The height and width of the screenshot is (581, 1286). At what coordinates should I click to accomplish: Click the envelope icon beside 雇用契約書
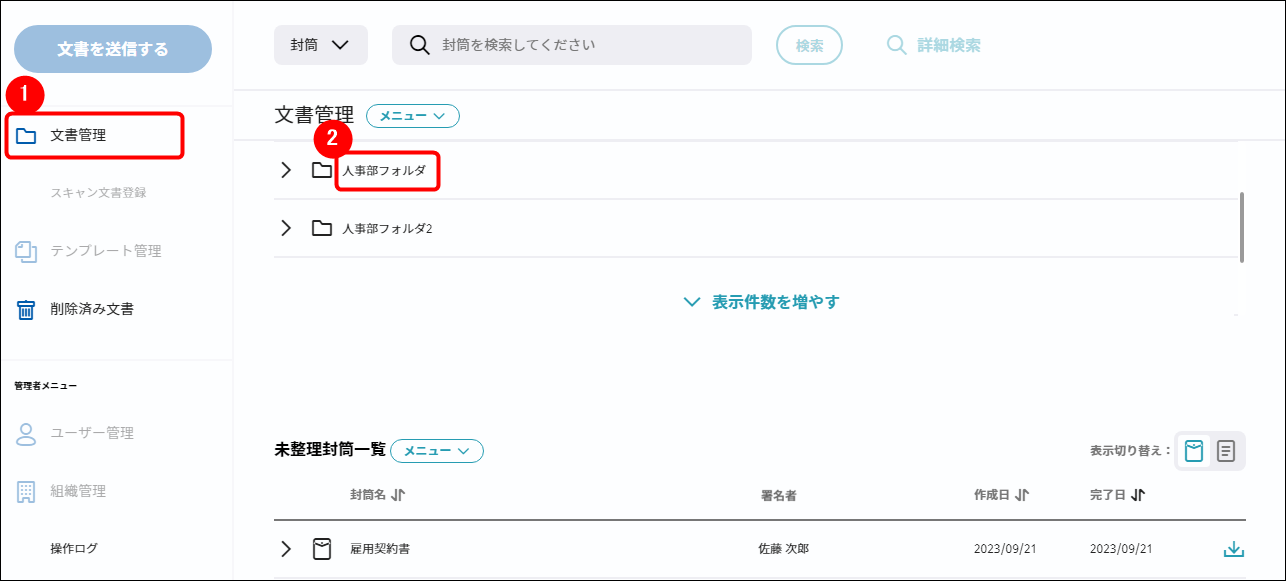(322, 549)
